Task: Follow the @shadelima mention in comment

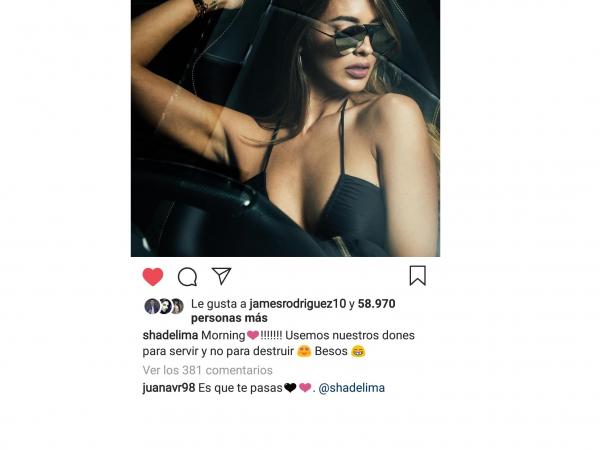Action: [351, 388]
